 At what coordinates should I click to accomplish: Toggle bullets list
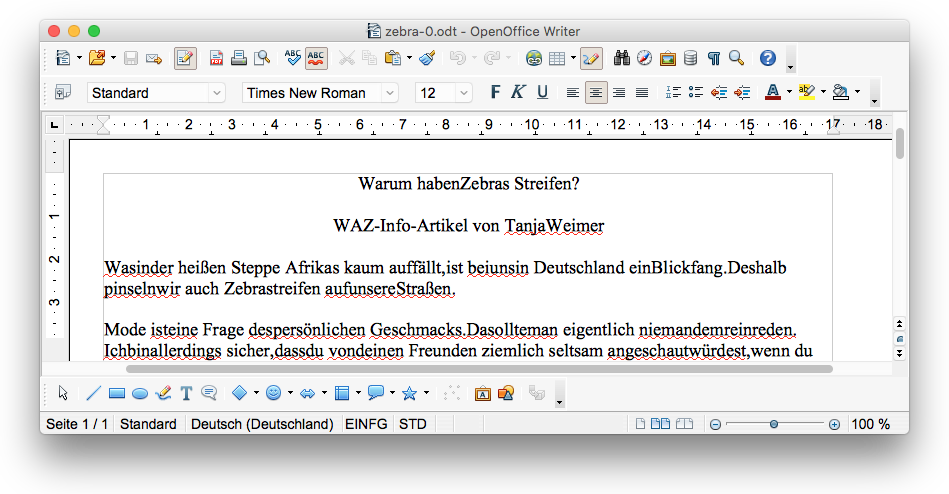(696, 92)
